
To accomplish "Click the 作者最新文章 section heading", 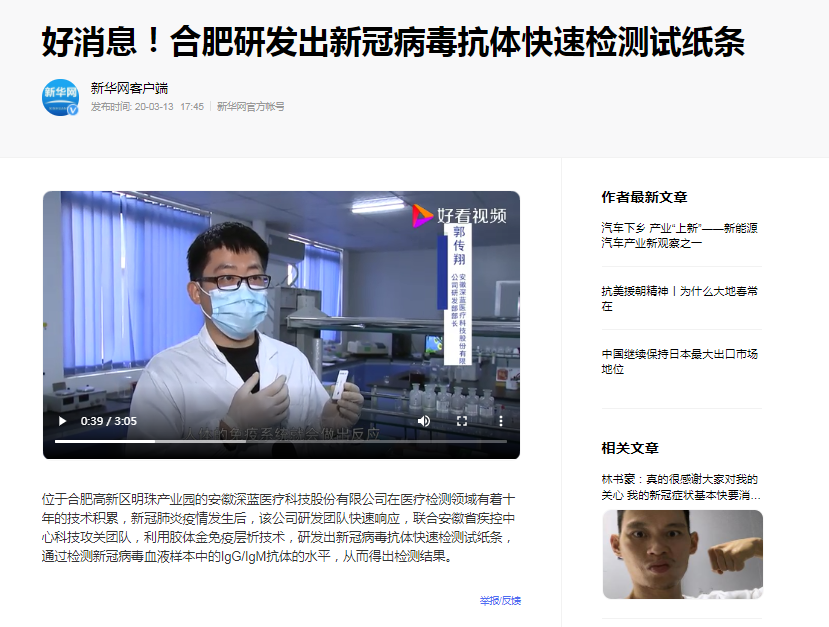I will coord(644,197).
